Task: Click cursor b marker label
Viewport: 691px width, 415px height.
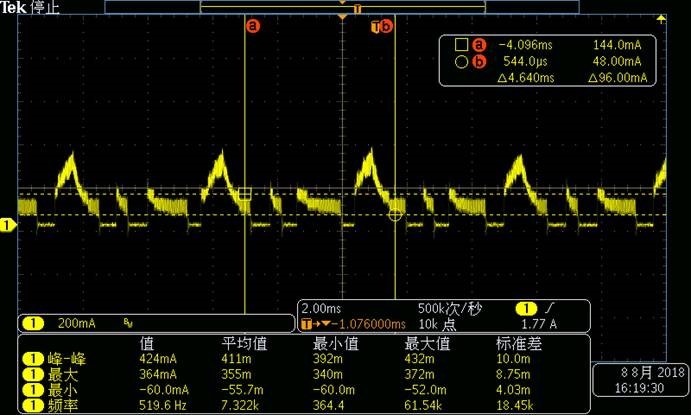Action: (x=386, y=26)
